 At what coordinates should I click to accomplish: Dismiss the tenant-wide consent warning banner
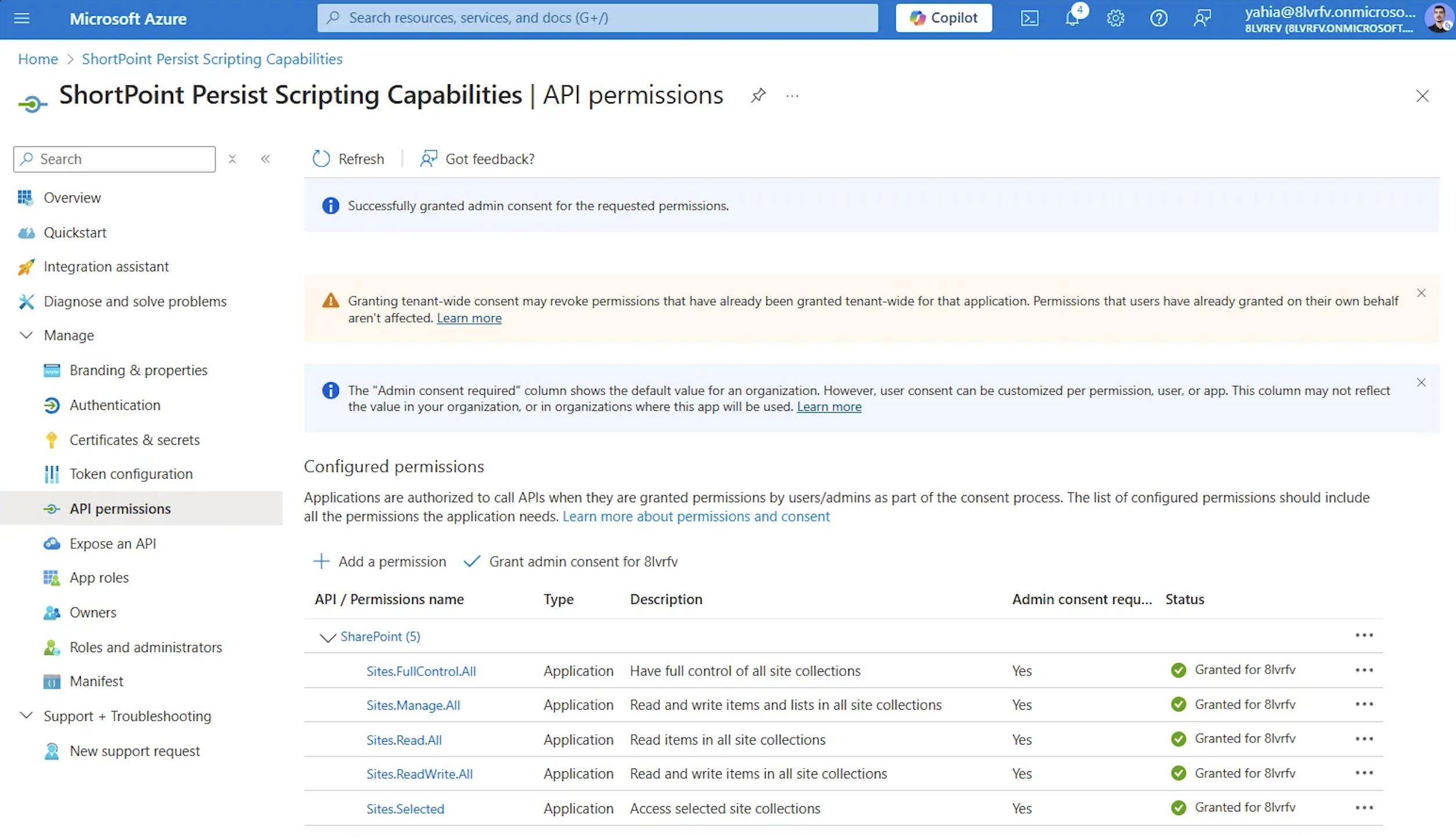1421,293
